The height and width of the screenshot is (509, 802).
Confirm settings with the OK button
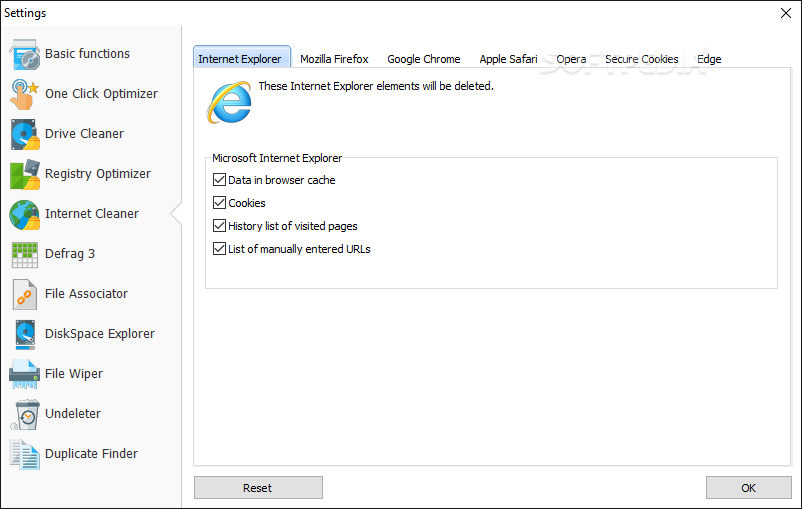pyautogui.click(x=748, y=488)
